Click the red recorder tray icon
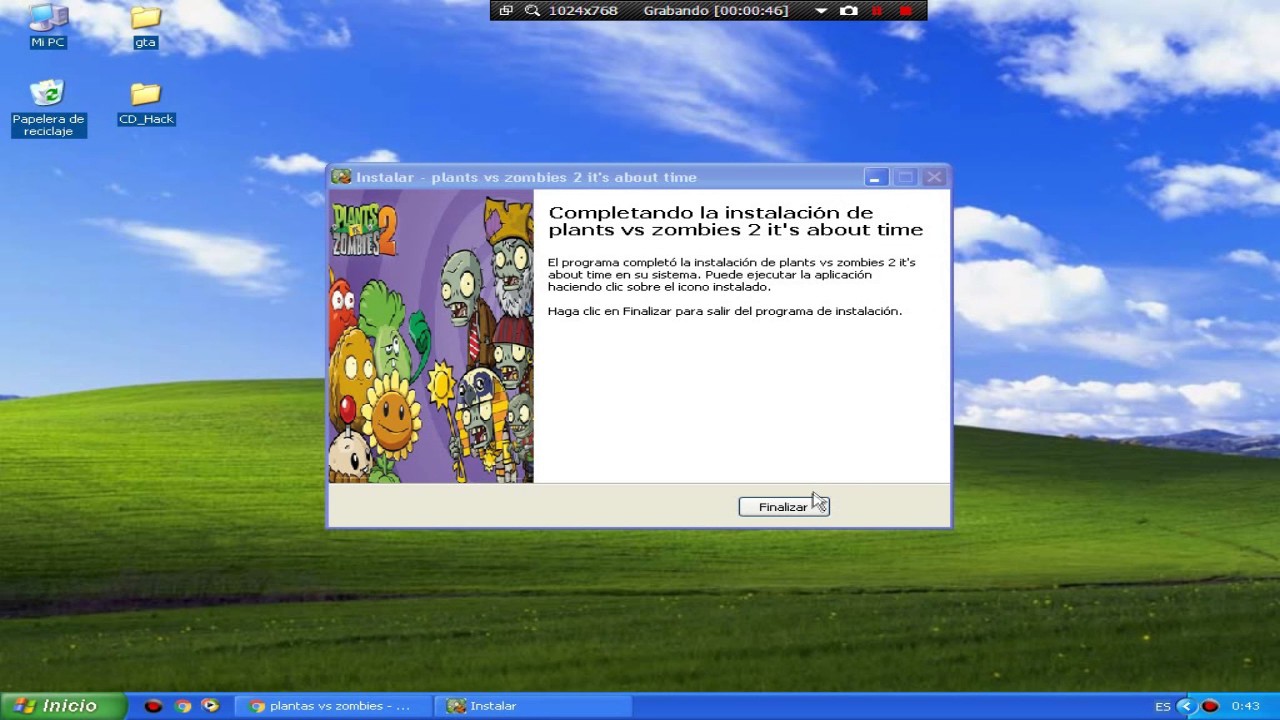The width and height of the screenshot is (1280, 720). tap(1210, 706)
